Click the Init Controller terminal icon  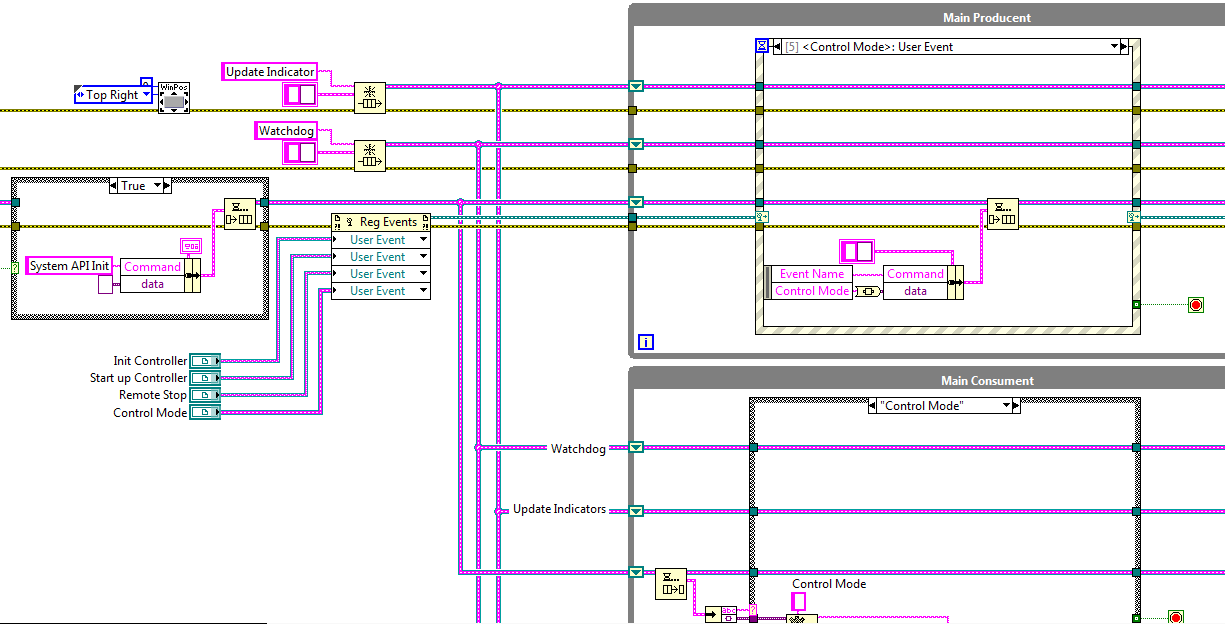(x=205, y=361)
